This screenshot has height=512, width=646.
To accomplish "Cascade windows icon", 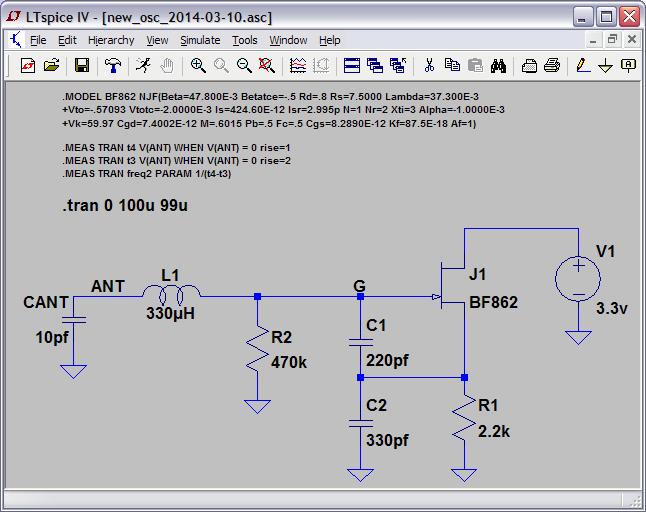I will click(x=374, y=65).
